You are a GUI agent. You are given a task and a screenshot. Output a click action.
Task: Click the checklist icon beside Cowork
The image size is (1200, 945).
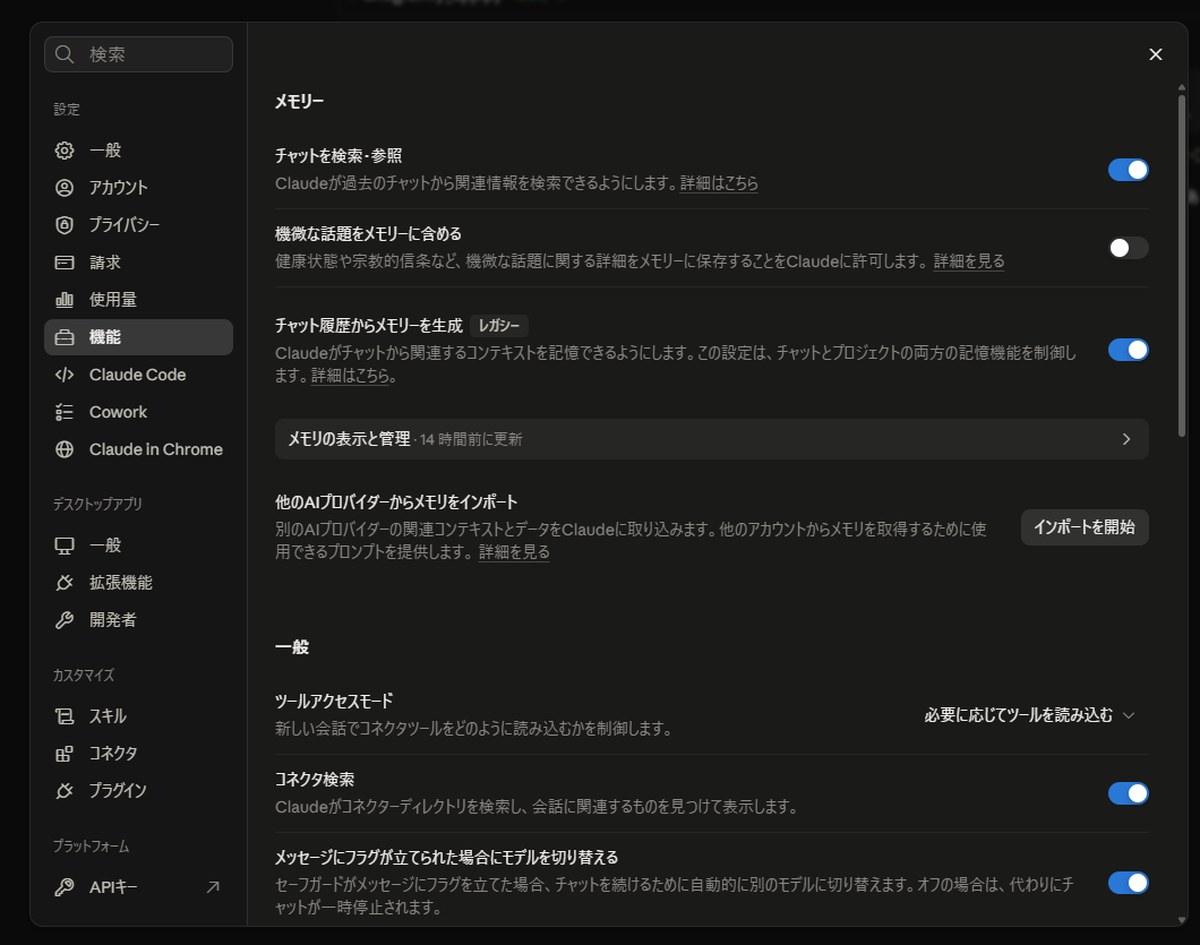(x=65, y=412)
